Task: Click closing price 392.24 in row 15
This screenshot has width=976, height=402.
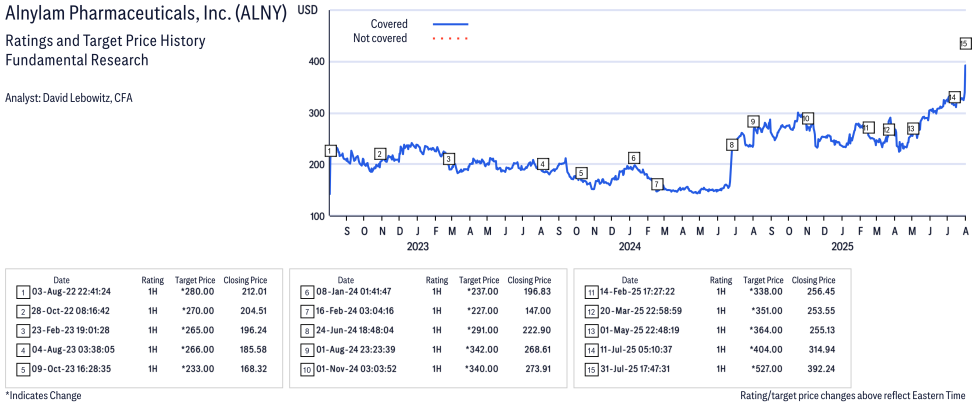Action: point(822,369)
